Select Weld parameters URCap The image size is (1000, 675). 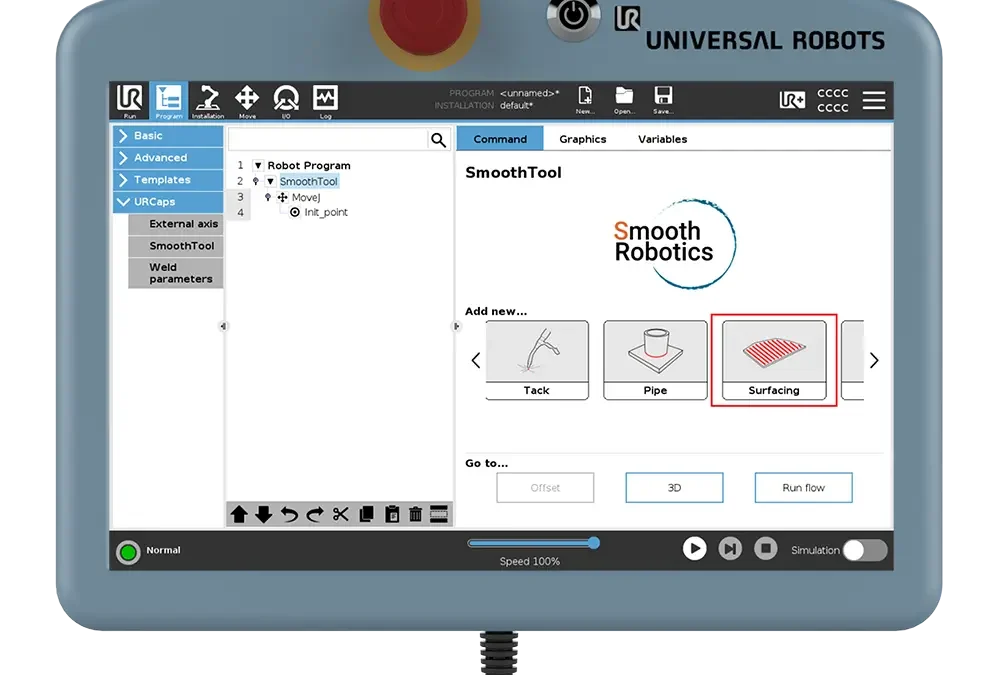tap(176, 273)
